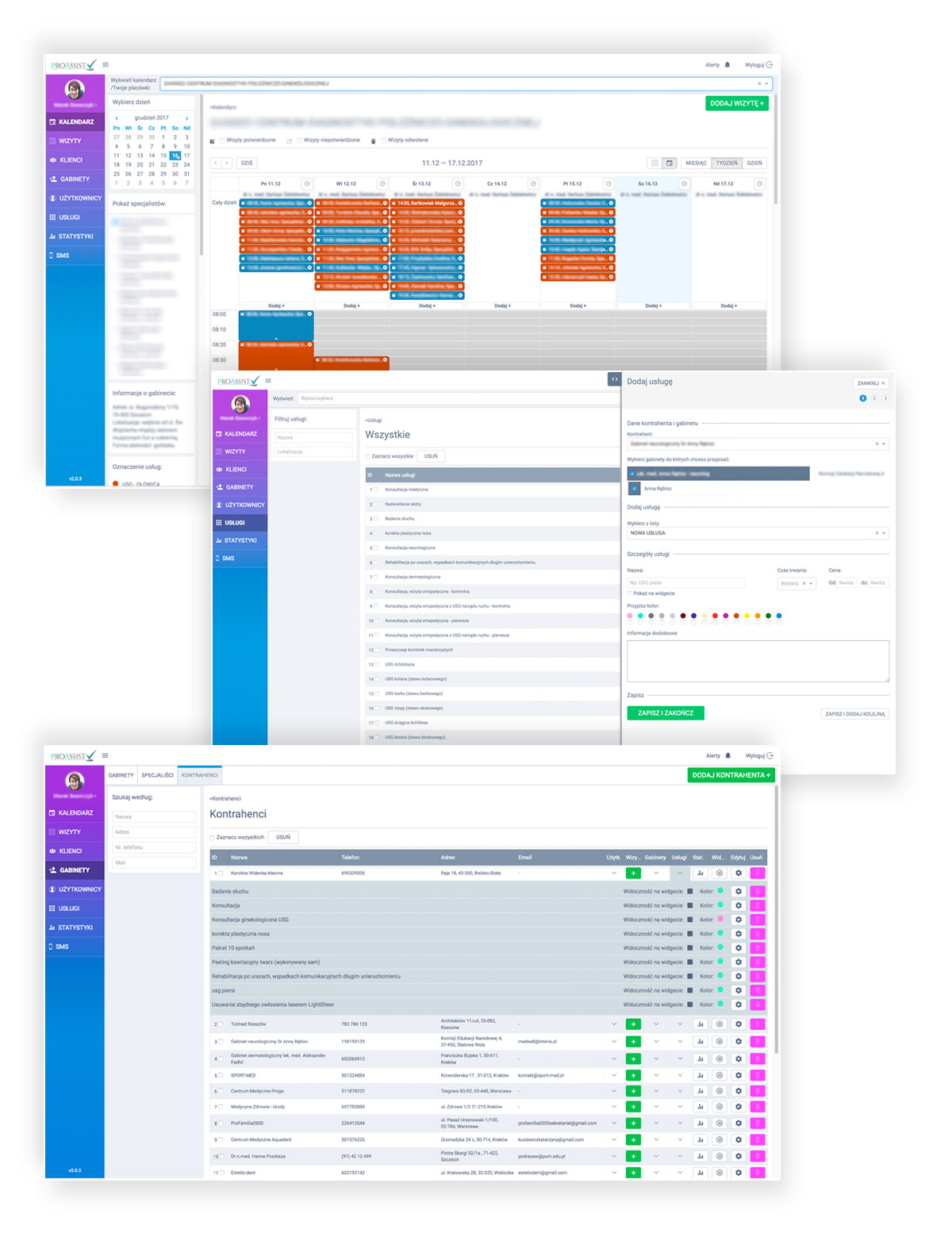Viewport: 952px width, 1260px height.
Task: Click the DODAJ WIZYTĘ + button
Action: pyautogui.click(x=736, y=103)
